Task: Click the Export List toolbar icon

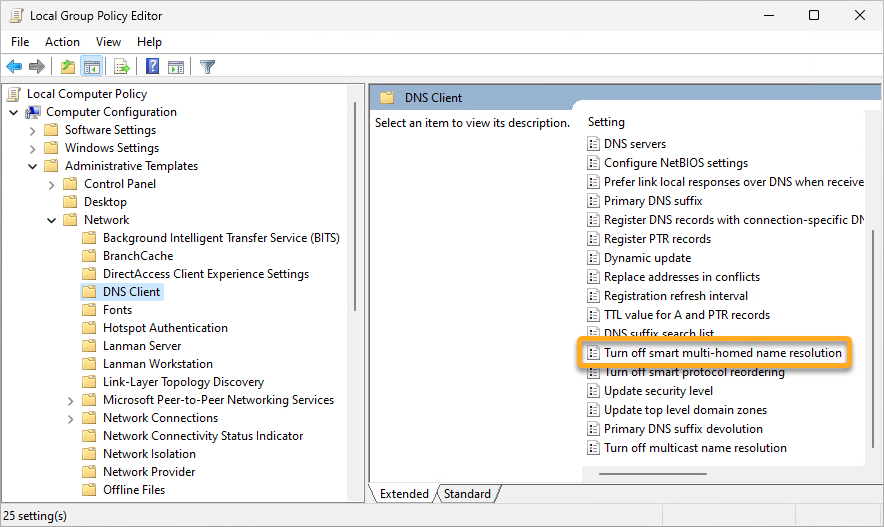Action: tap(122, 67)
